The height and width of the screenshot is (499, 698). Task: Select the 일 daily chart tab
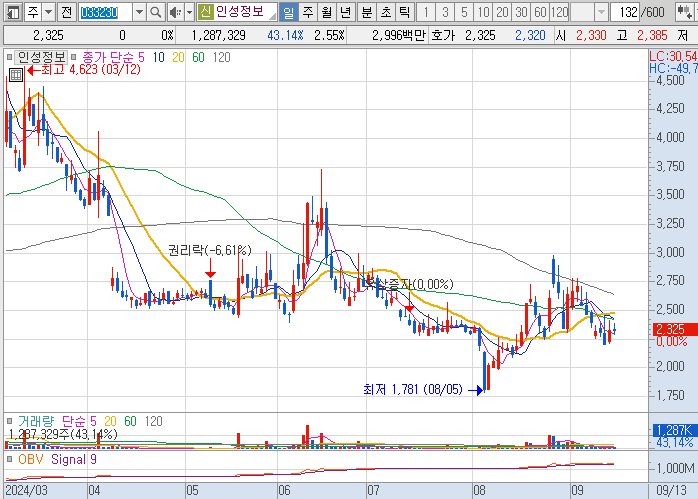[x=288, y=12]
